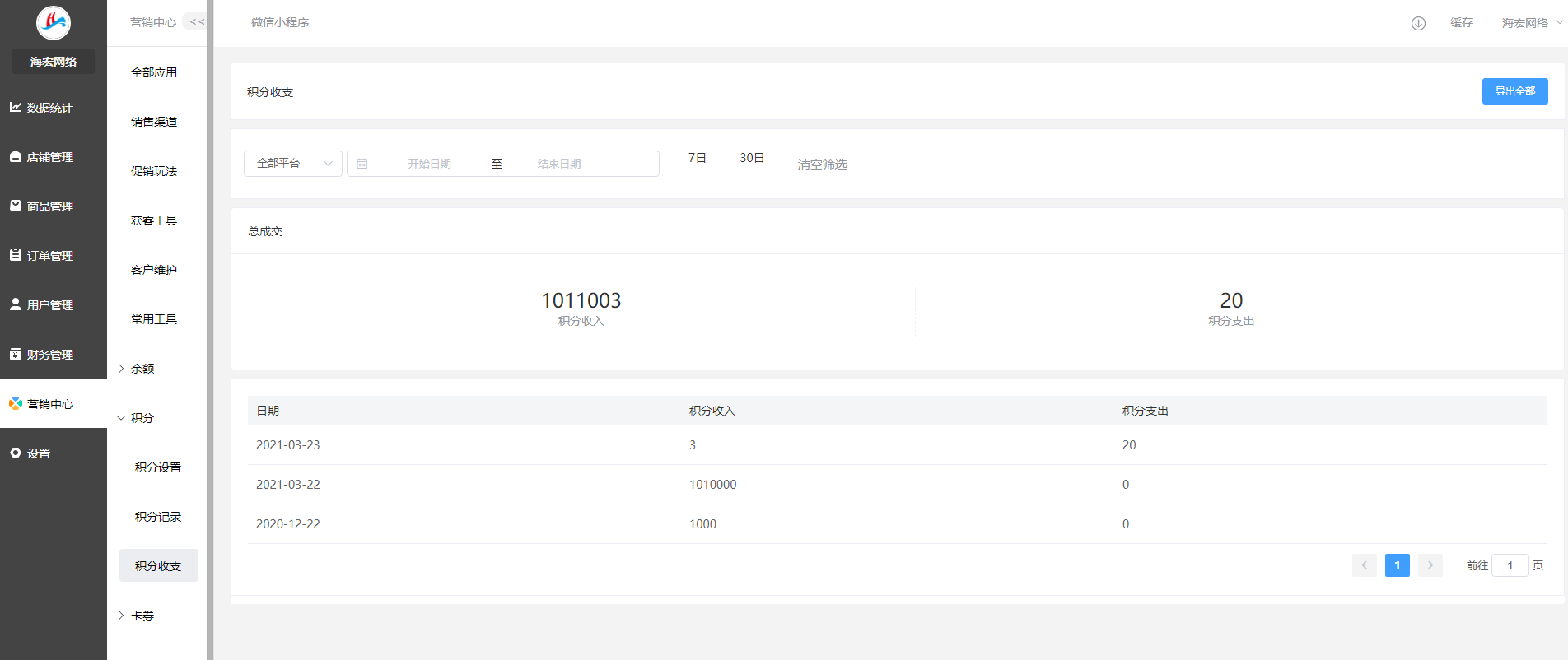Screen dimensions: 1568x660
Task: Open 商品管理 goods icon
Action: (16, 206)
